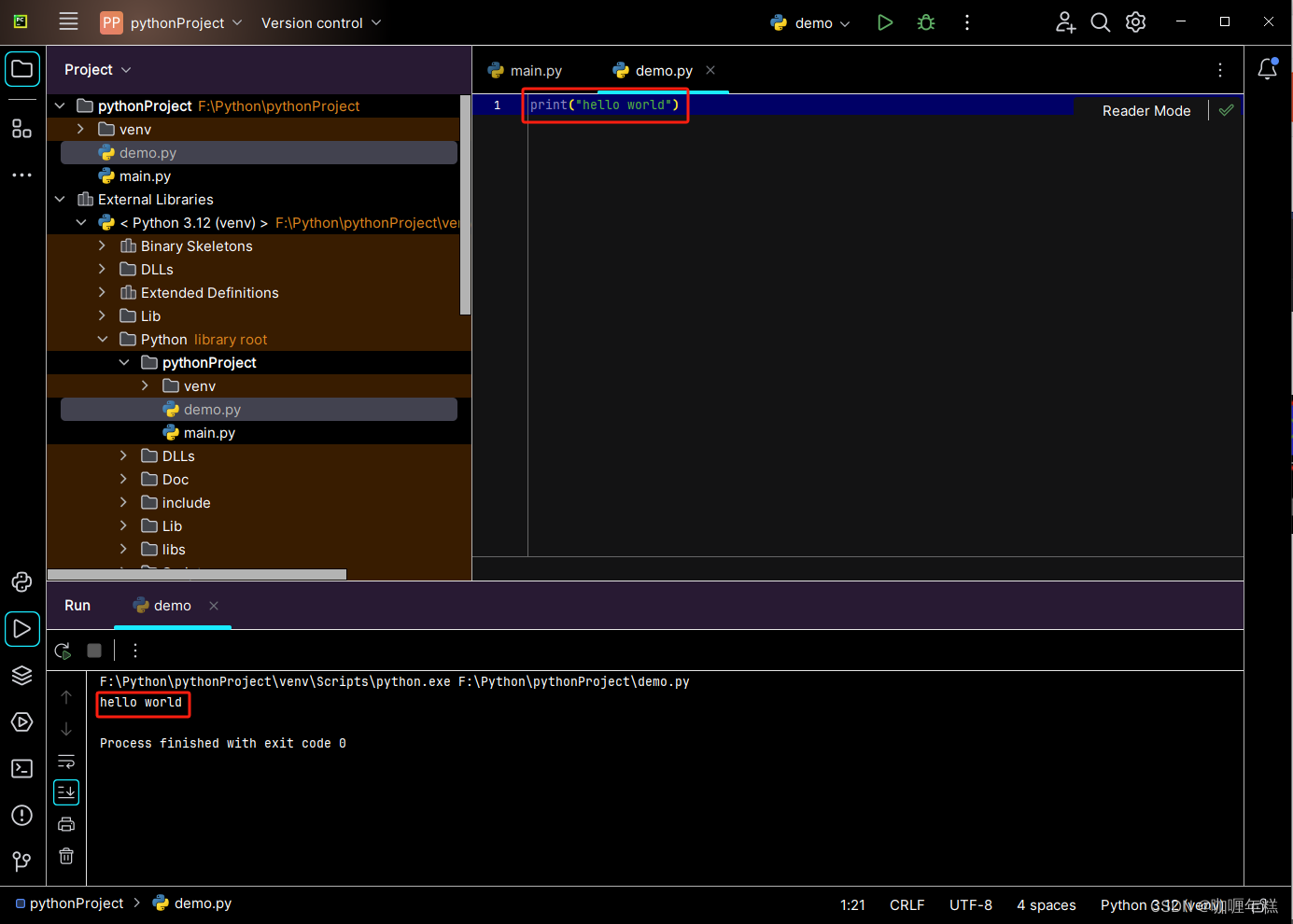Toggle soft-wrap in console output
The width and height of the screenshot is (1293, 924).
(66, 761)
